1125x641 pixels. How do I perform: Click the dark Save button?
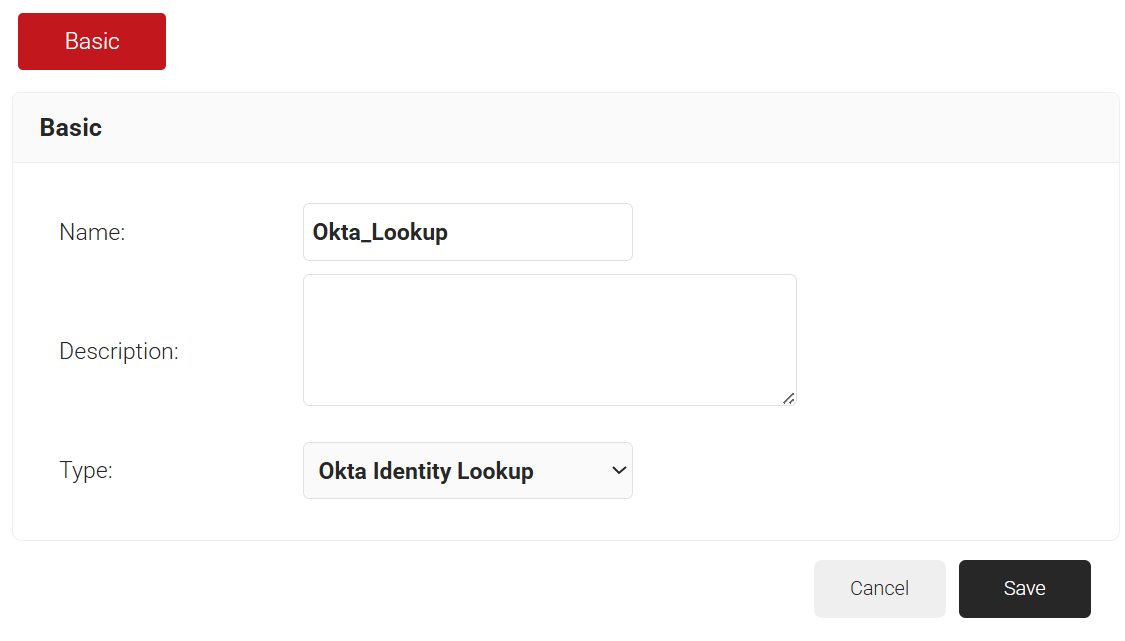[x=1024, y=589]
